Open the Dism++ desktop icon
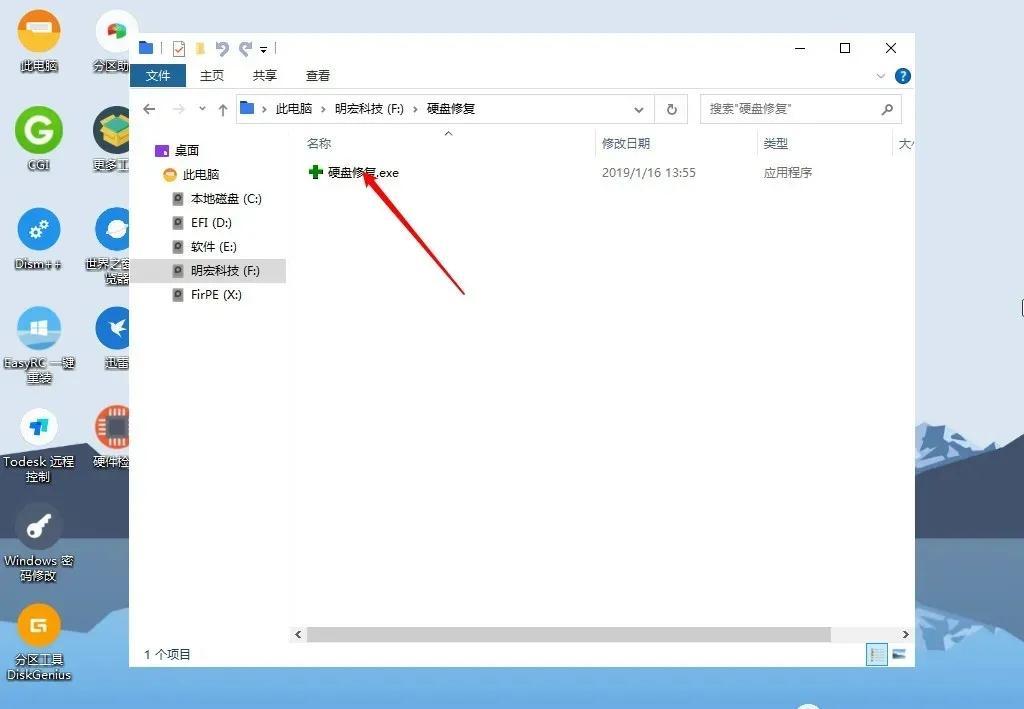The image size is (1024, 709). point(39,239)
